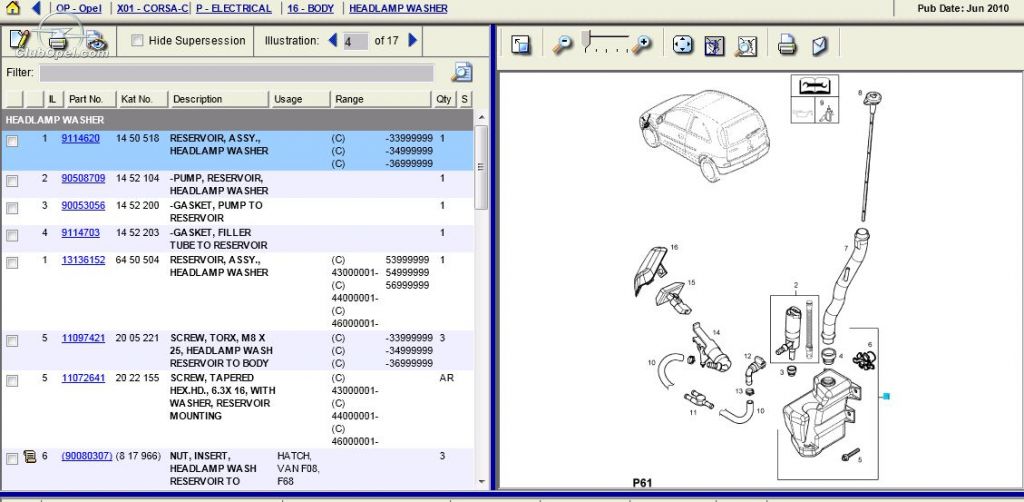Click inside the Filter input field
This screenshot has width=1024, height=502.
click(236, 73)
